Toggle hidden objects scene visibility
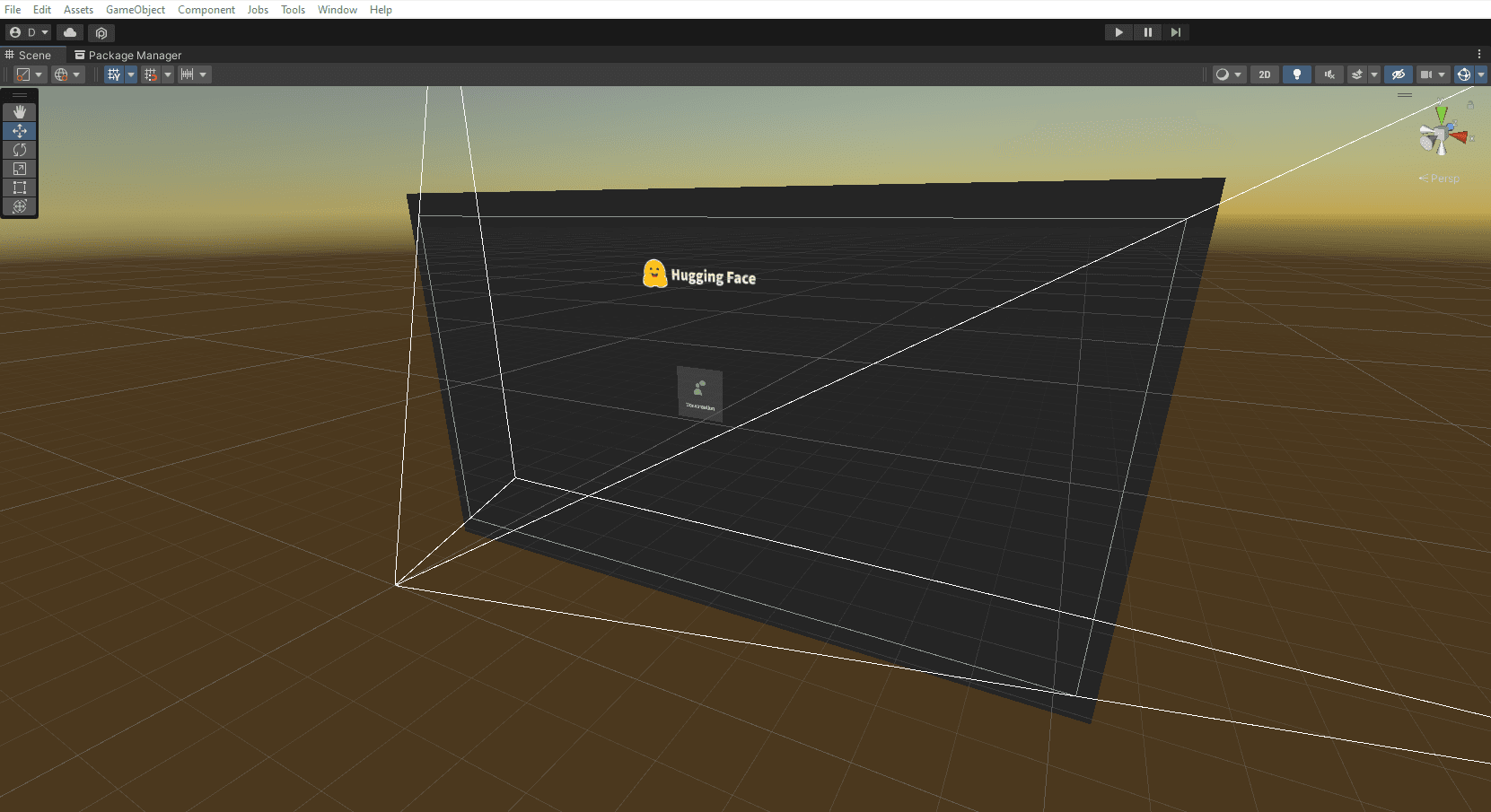The width and height of the screenshot is (1491, 812). tap(1398, 74)
